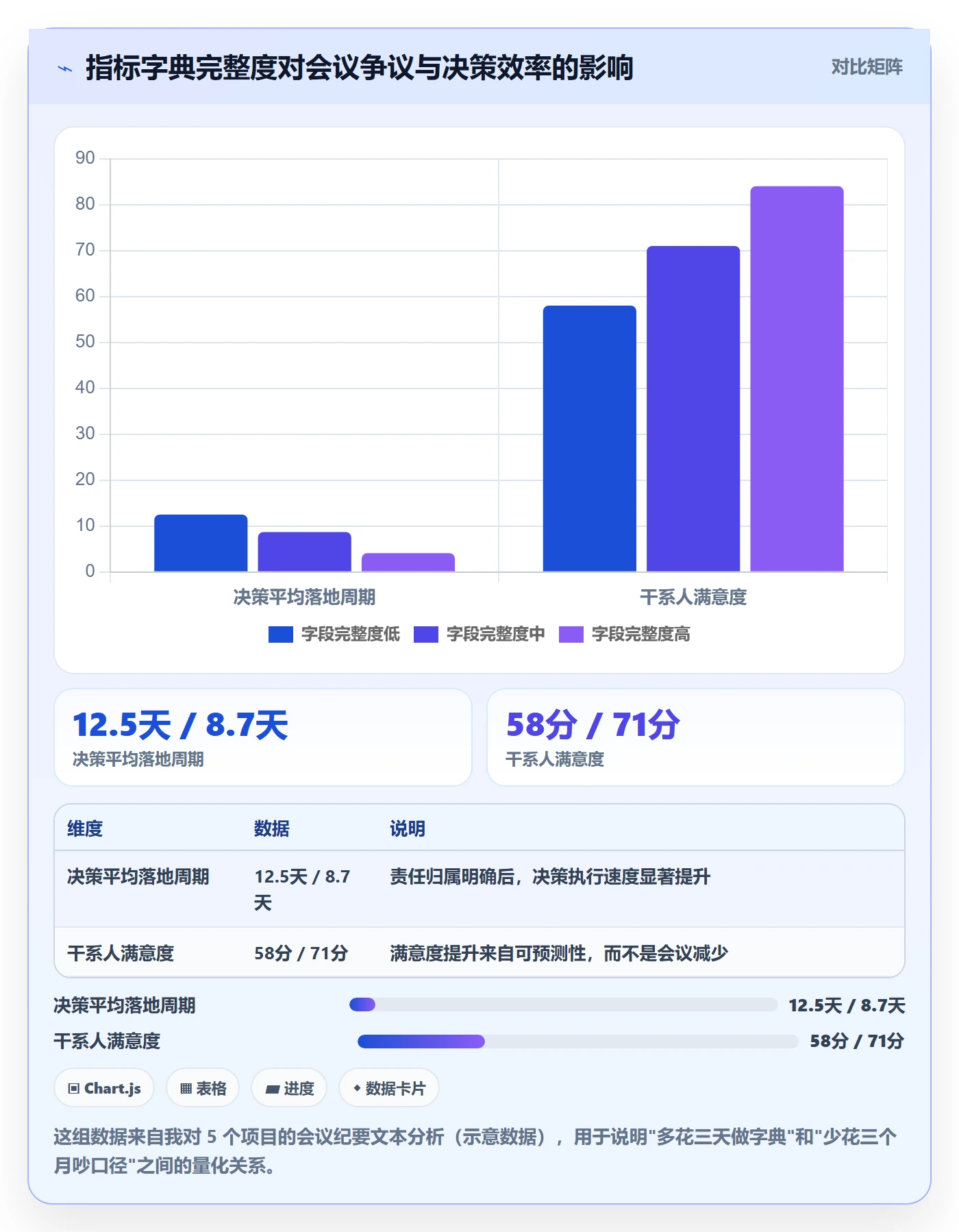Click the 字段完整度低 bar in 干系人满意度 group
959x1232 pixels.
coord(590,439)
